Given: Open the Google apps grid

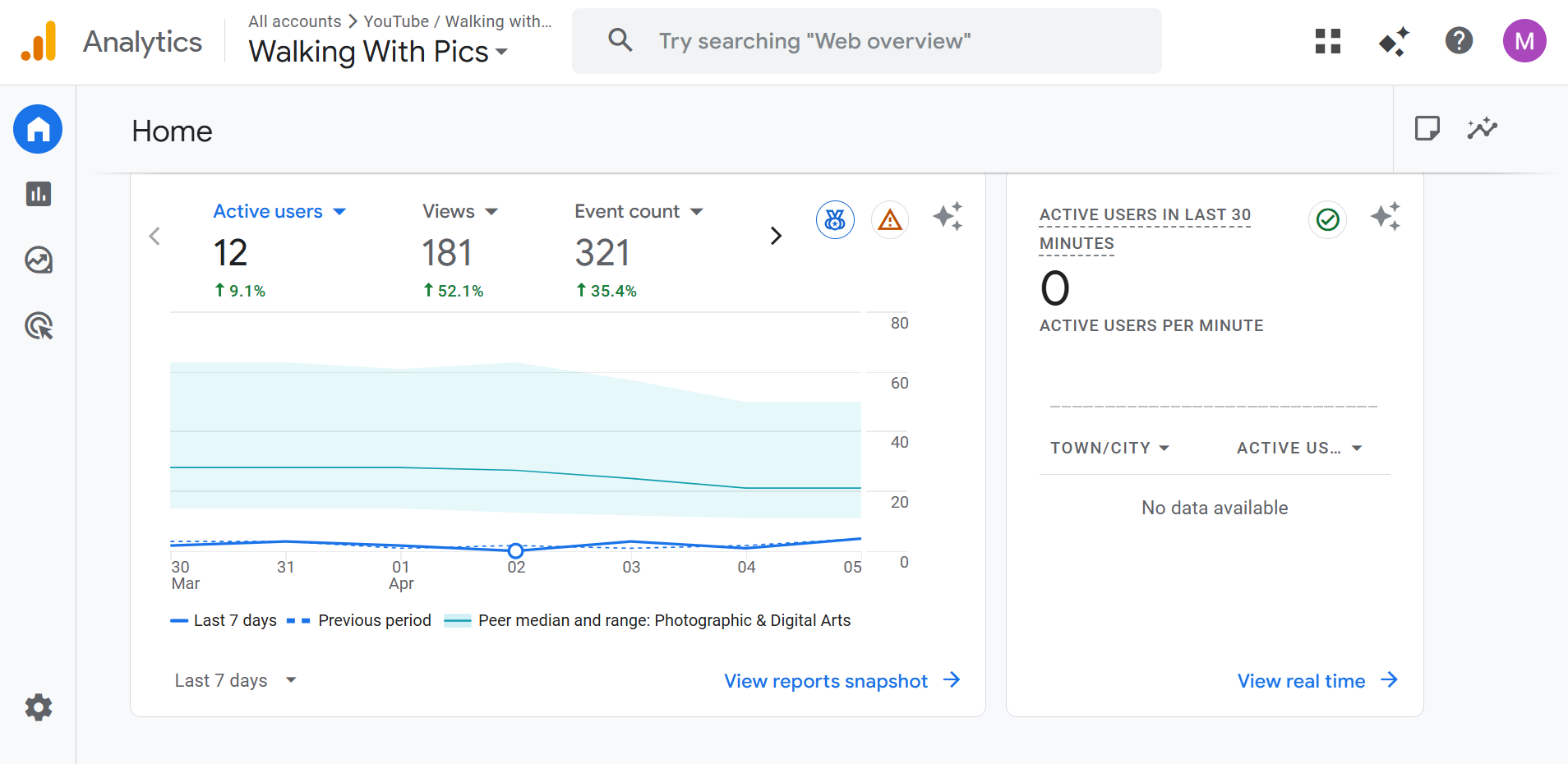Looking at the screenshot, I should click(x=1326, y=41).
